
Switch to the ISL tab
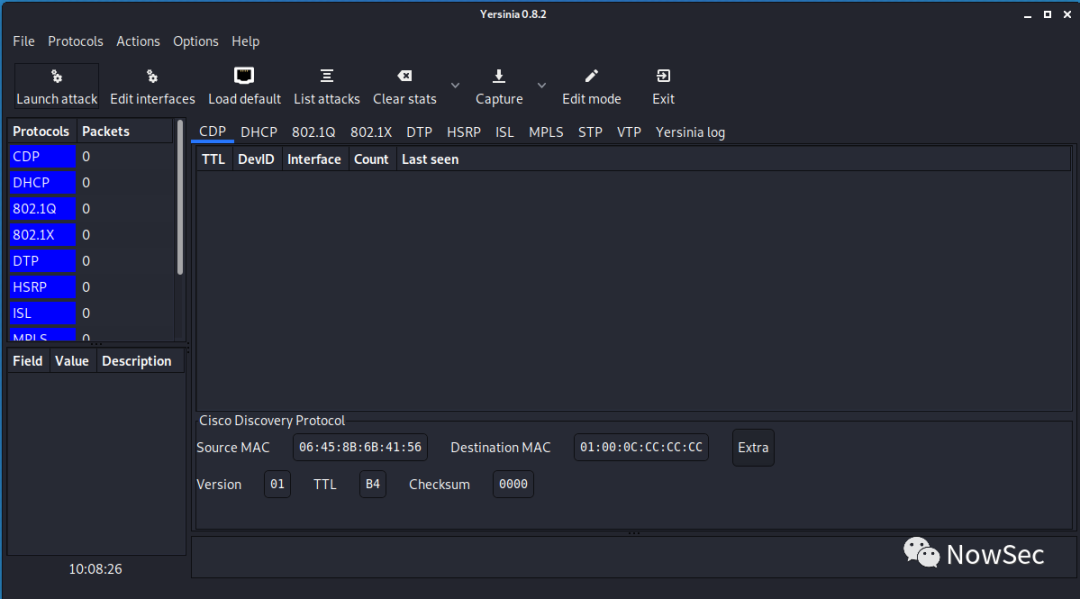pyautogui.click(x=504, y=132)
